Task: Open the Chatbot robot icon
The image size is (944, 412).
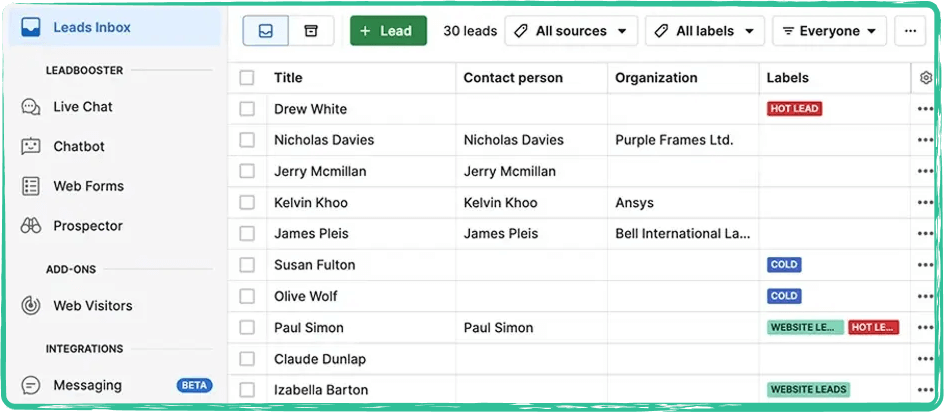Action: (31, 146)
